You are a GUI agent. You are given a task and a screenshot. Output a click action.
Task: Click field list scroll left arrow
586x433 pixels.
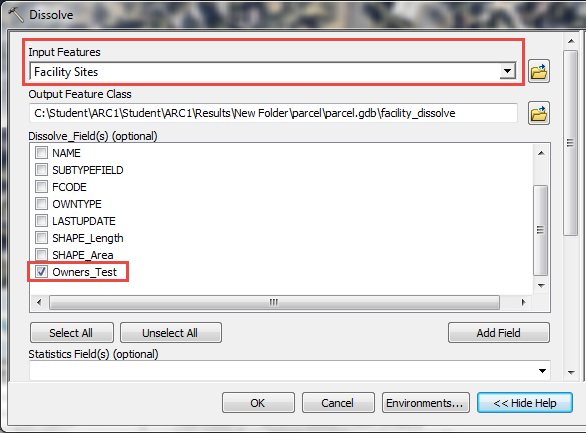coord(39,302)
